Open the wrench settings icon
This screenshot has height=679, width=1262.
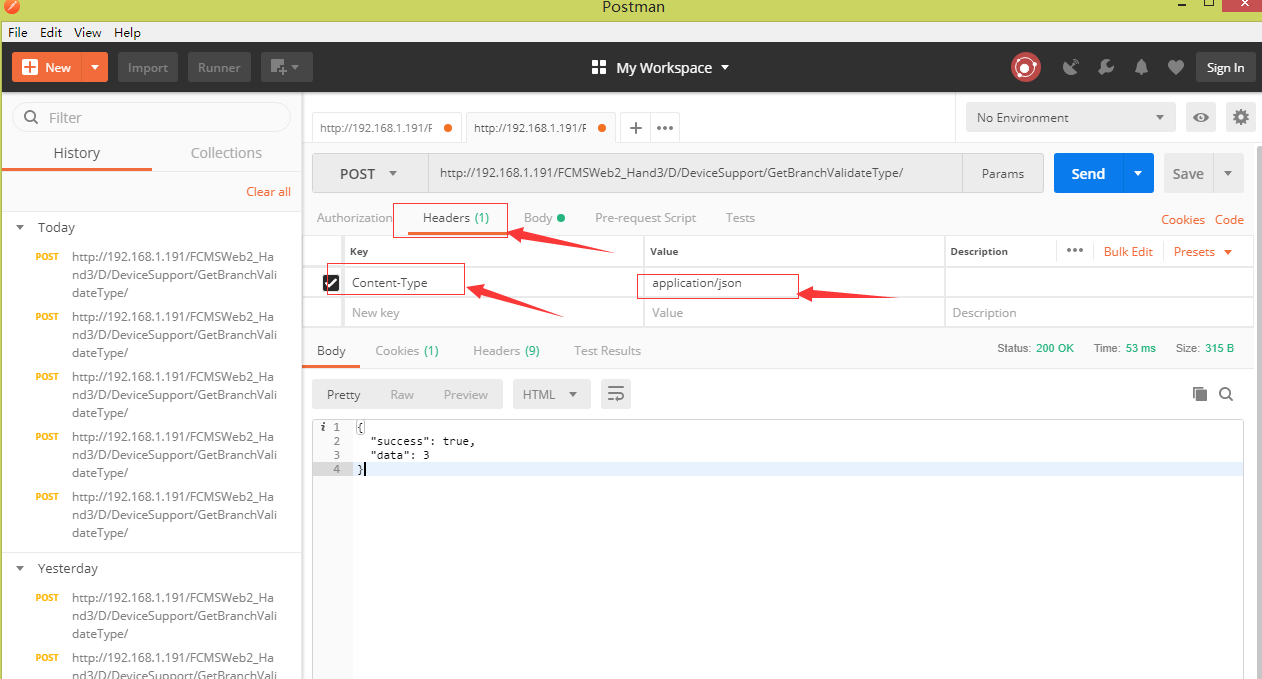1106,68
